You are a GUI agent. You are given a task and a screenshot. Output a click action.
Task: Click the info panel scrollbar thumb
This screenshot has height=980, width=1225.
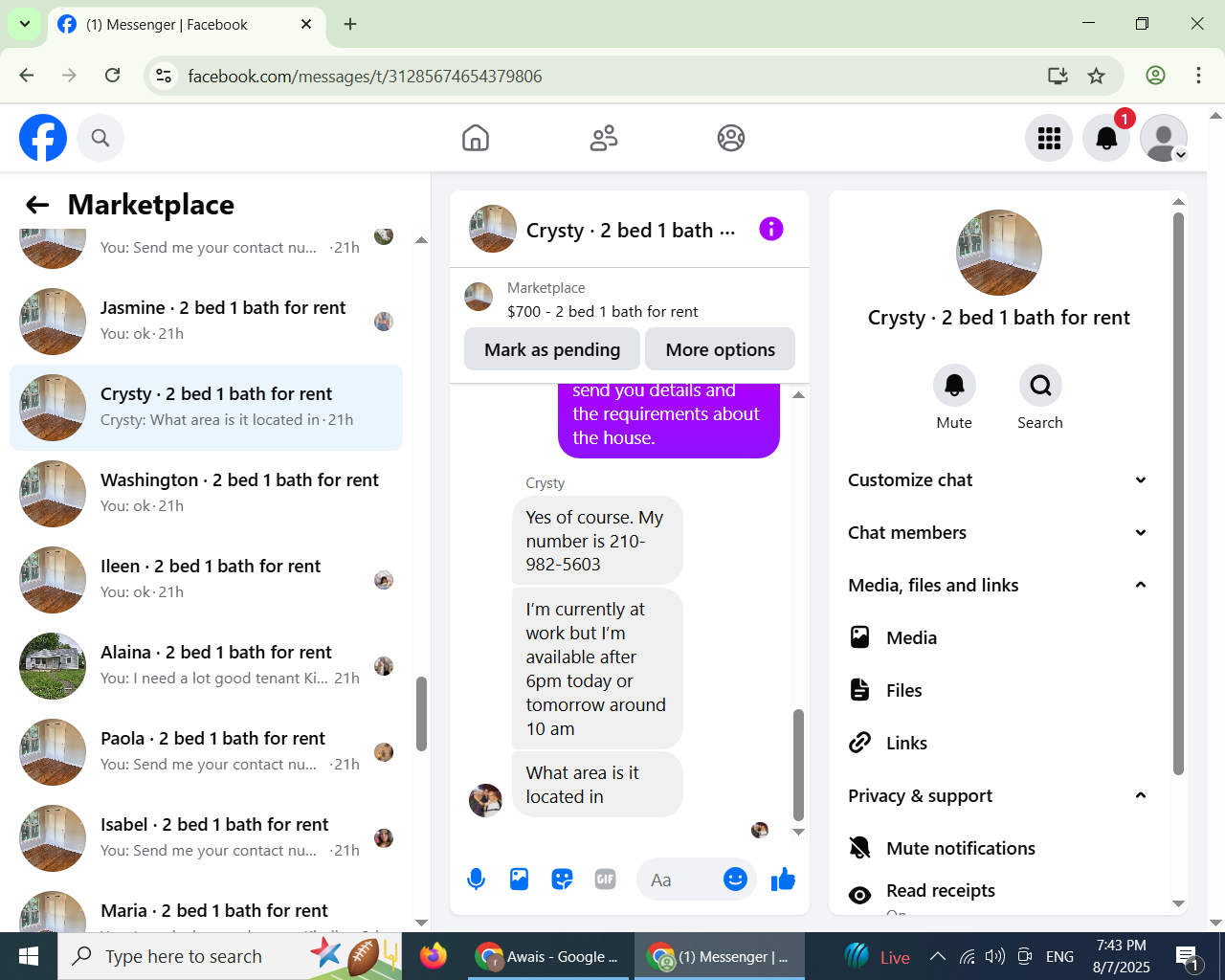click(1178, 493)
